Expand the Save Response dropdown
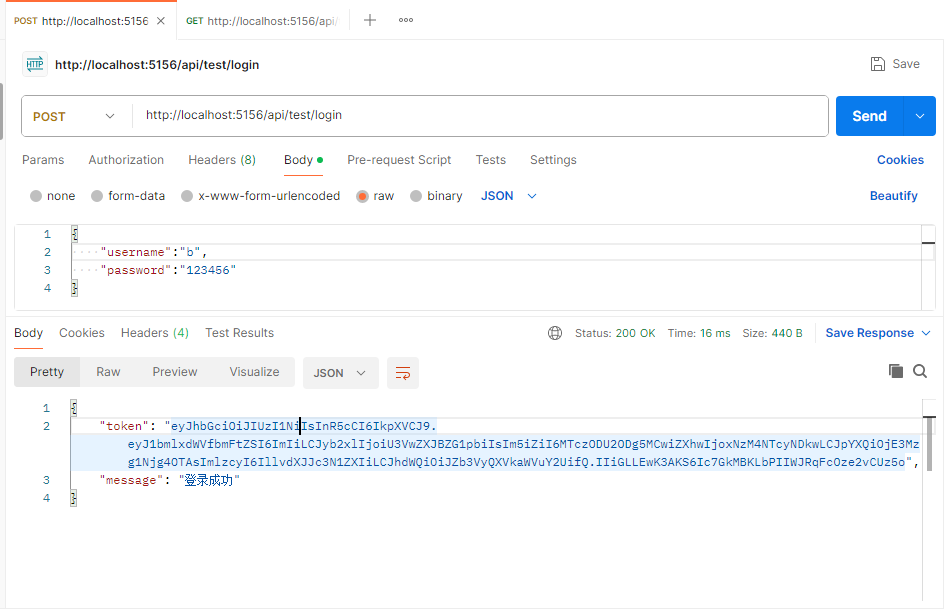 point(927,333)
